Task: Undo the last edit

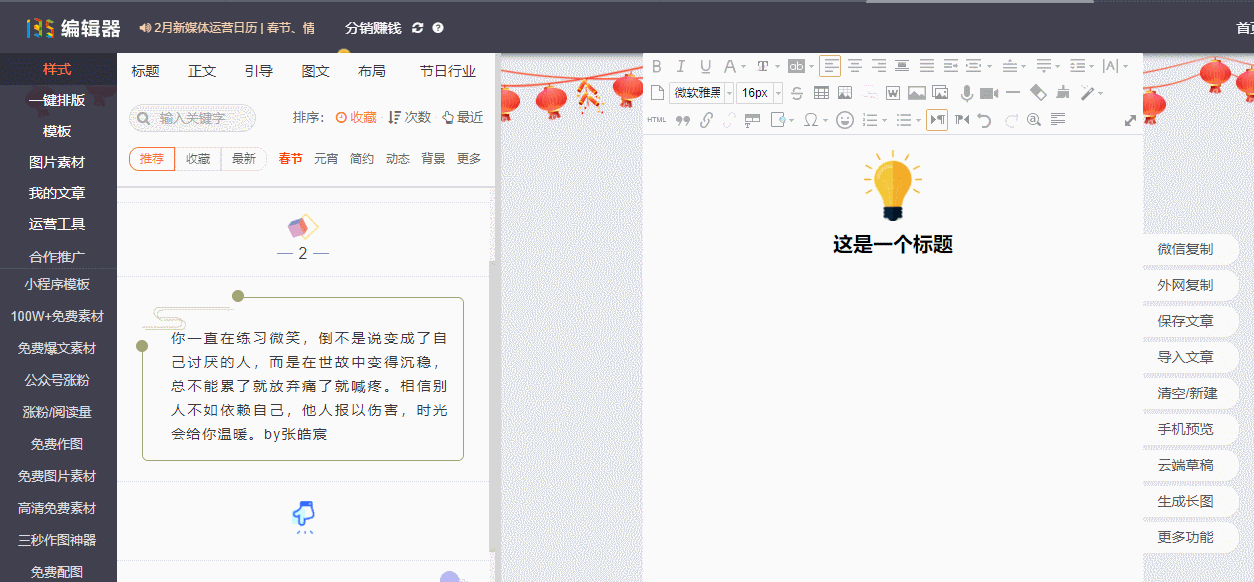Action: [x=985, y=120]
